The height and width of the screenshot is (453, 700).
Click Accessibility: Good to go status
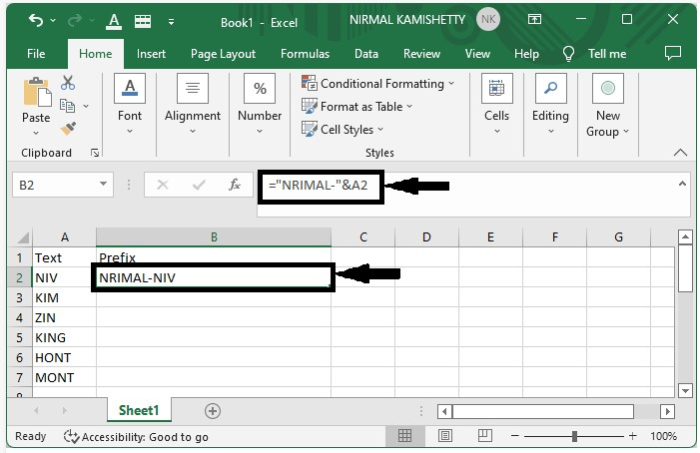136,437
